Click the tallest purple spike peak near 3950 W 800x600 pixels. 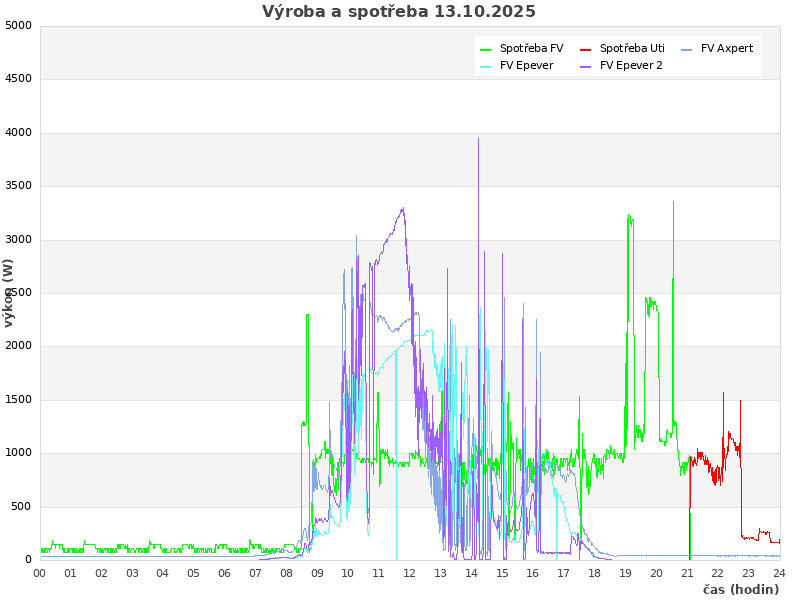[x=478, y=140]
